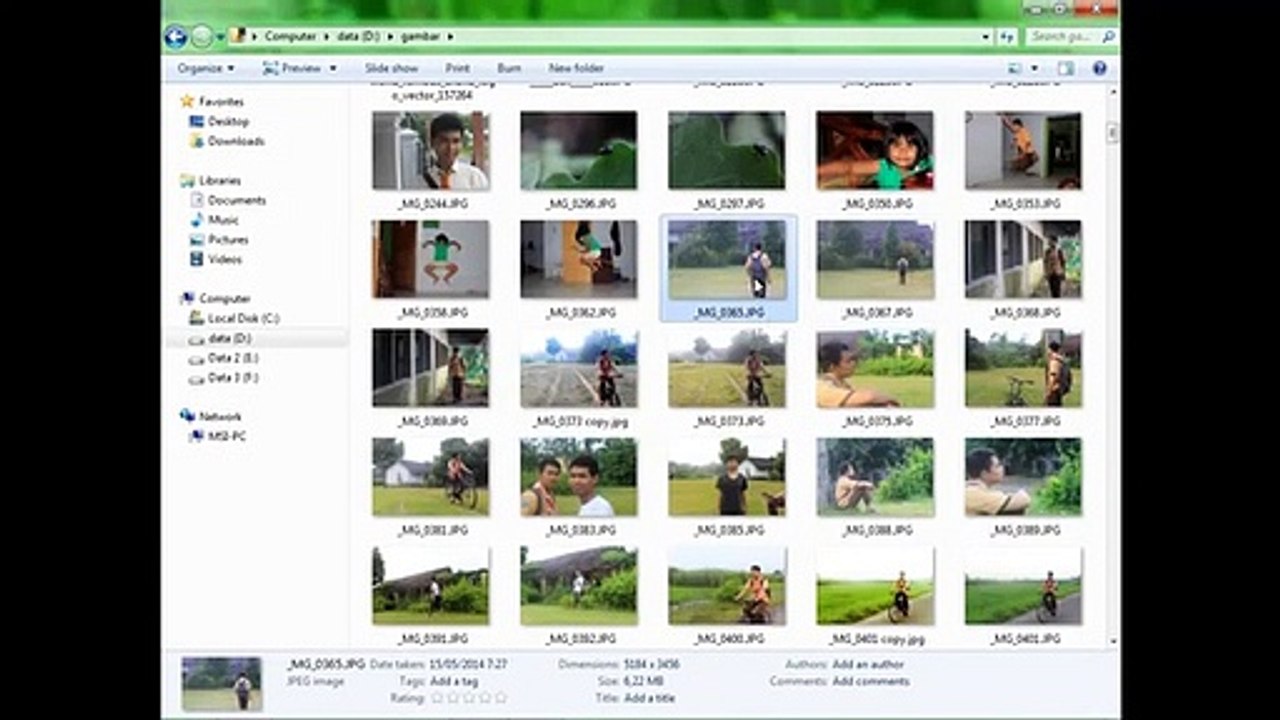
Task: Click the Back navigation arrow button
Action: [176, 37]
